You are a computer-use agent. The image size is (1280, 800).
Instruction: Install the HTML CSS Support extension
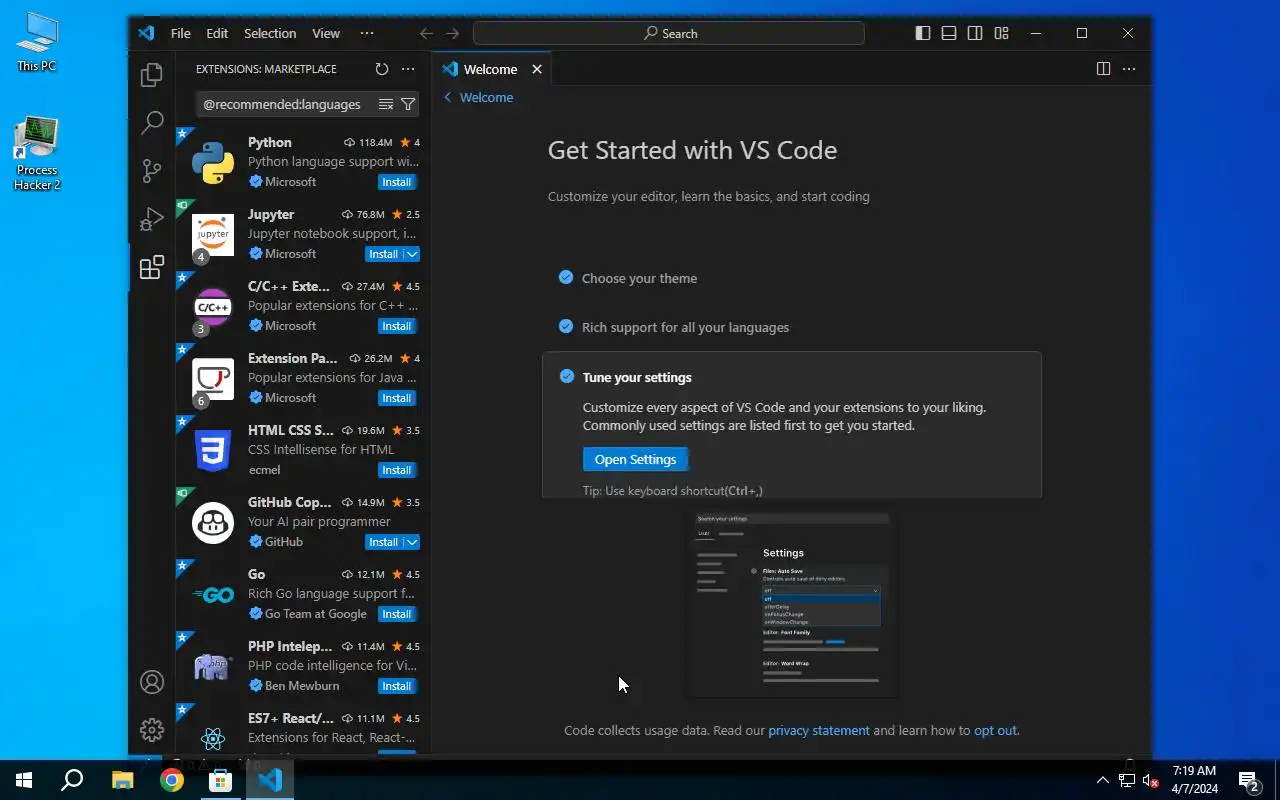tap(397, 470)
